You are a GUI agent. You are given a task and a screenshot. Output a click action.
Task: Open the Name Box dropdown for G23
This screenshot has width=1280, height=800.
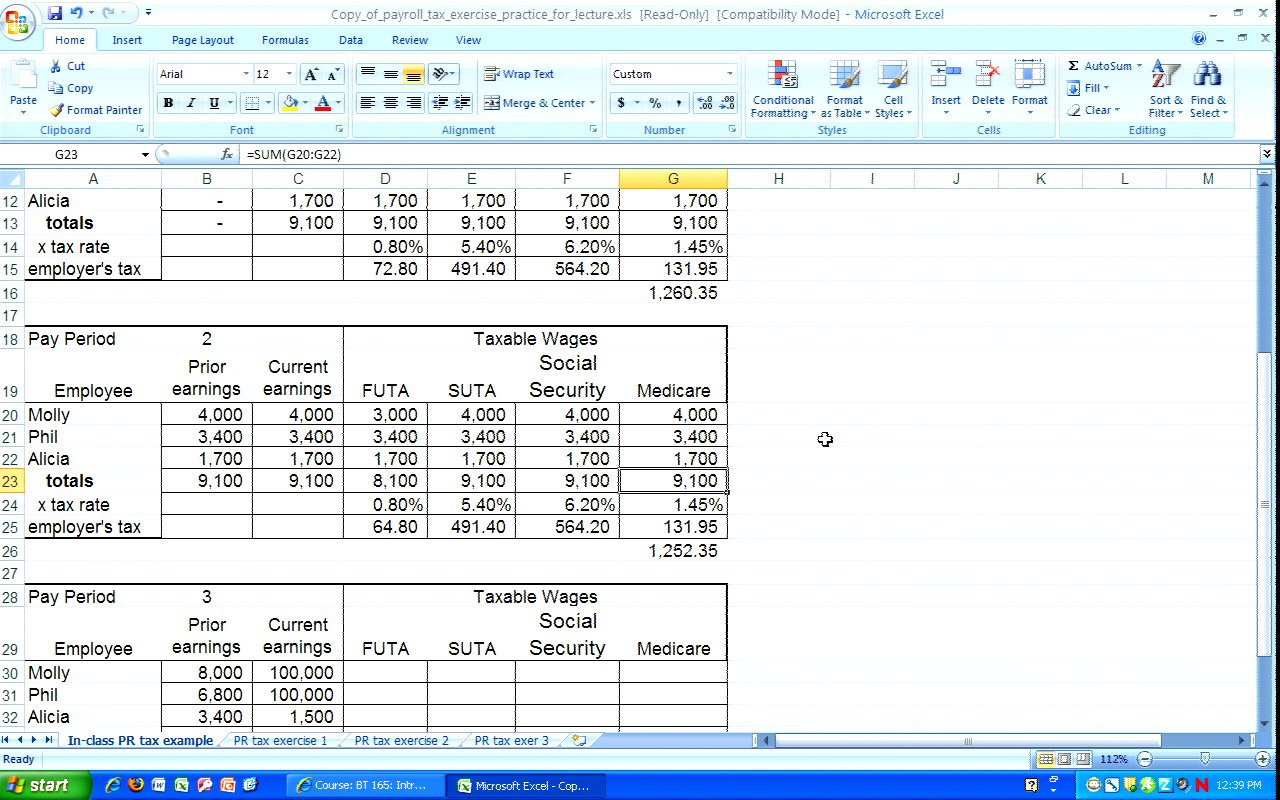pos(145,155)
